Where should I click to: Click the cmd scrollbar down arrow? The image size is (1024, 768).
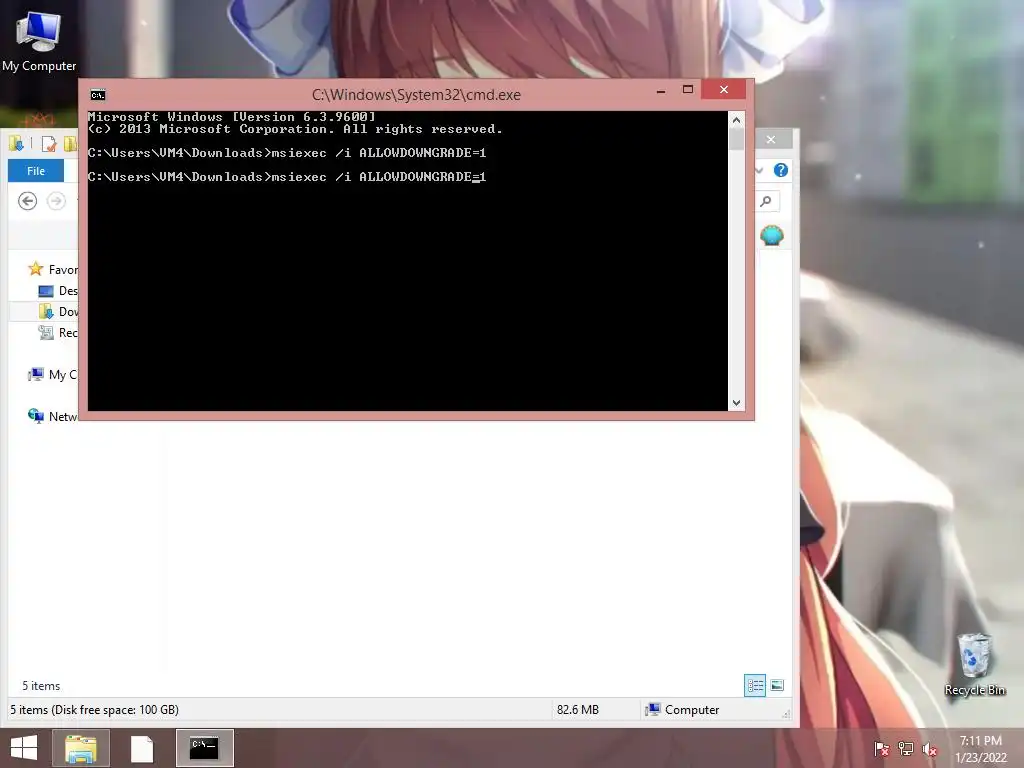(736, 403)
